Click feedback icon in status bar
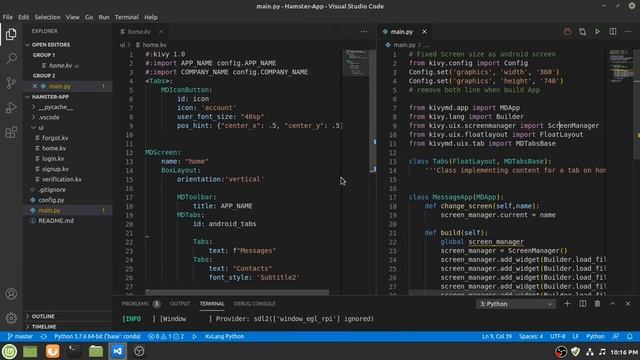 616,336
